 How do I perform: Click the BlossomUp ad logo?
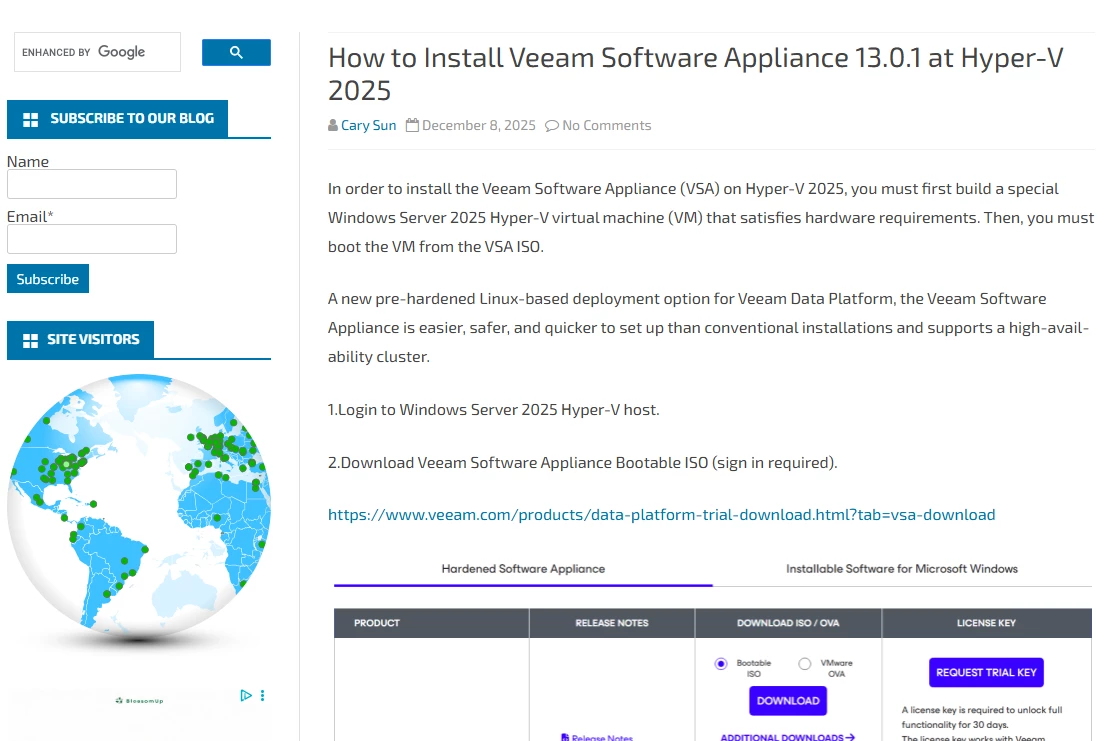139,701
